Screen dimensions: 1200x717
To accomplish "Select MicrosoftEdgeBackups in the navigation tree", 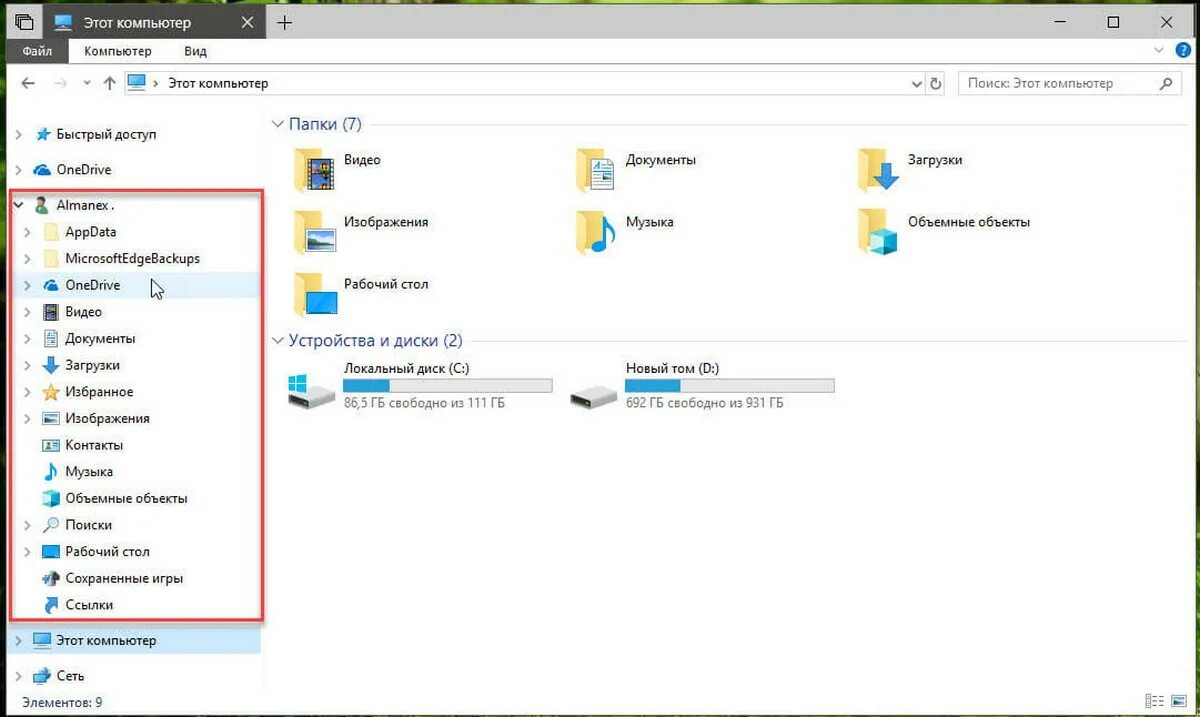I will coord(132,258).
